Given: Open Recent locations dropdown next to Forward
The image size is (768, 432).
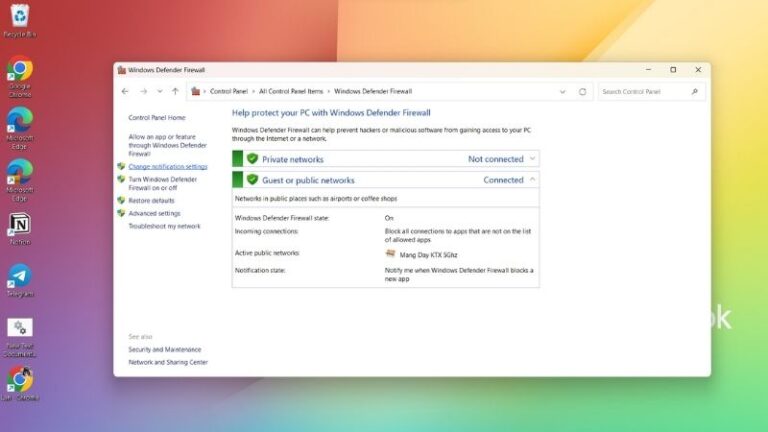Looking at the screenshot, I should point(160,91).
